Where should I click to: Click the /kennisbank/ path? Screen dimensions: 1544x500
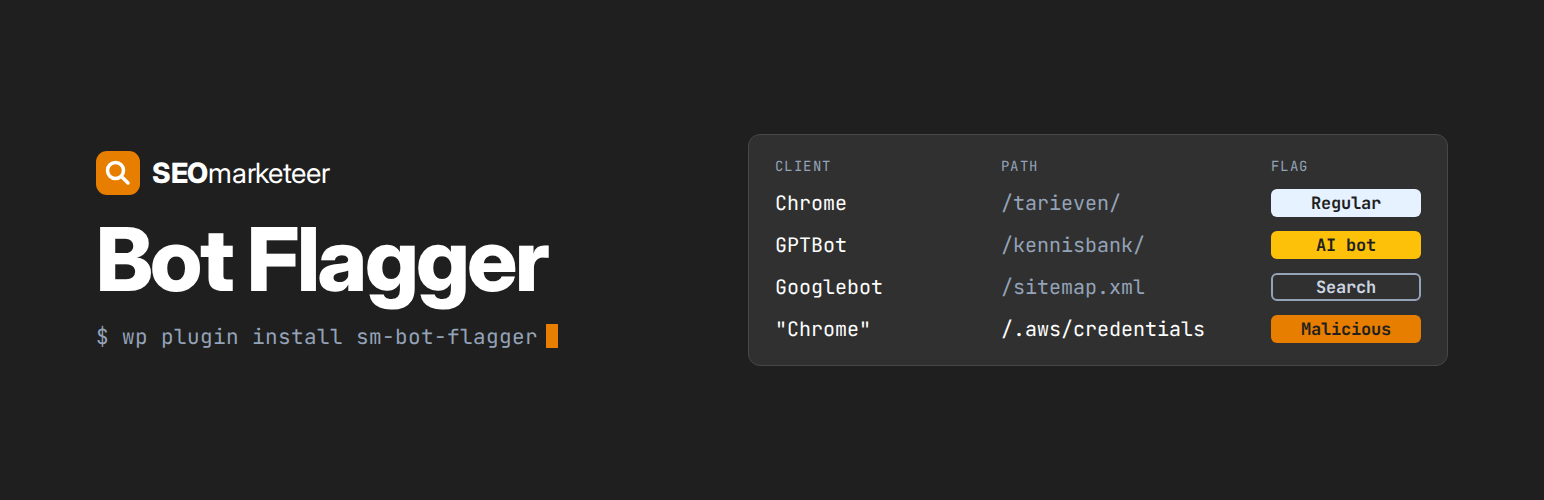(1073, 245)
